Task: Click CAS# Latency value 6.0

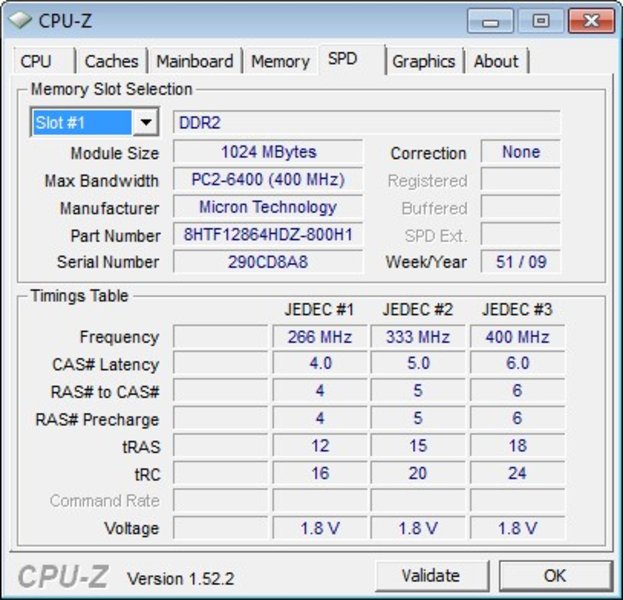Action: (x=517, y=363)
